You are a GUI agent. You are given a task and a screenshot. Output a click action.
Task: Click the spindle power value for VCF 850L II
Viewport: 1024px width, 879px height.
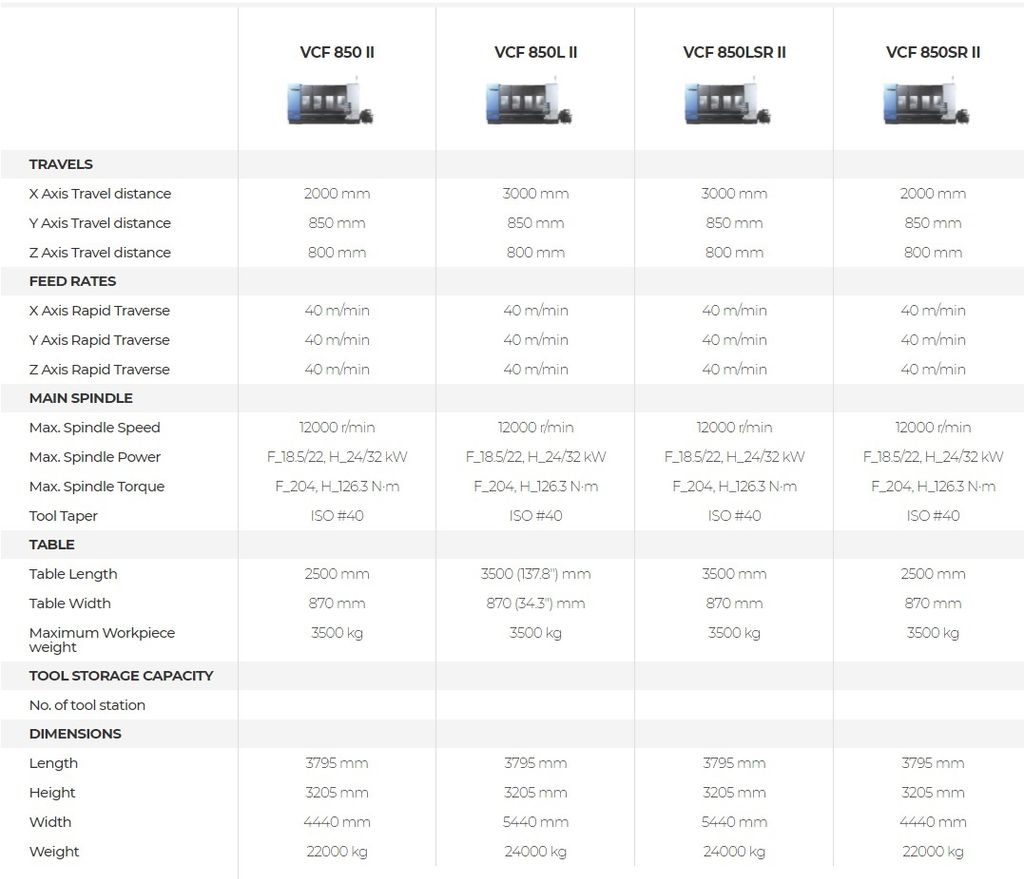coord(536,456)
